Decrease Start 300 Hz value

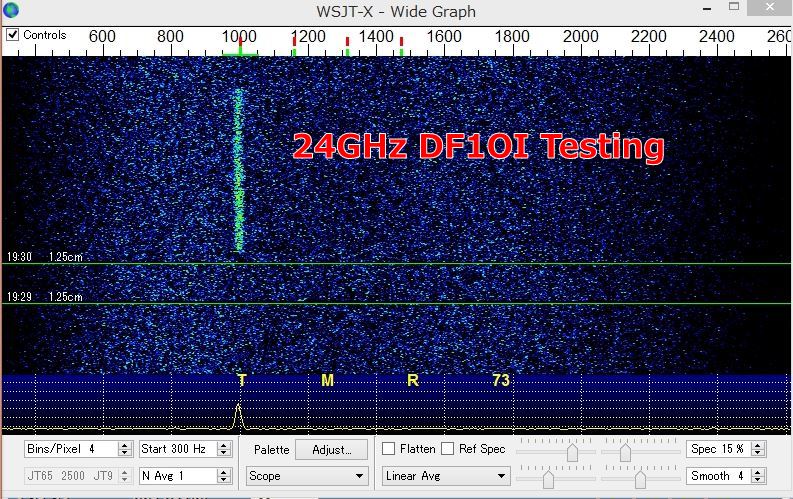[x=224, y=453]
